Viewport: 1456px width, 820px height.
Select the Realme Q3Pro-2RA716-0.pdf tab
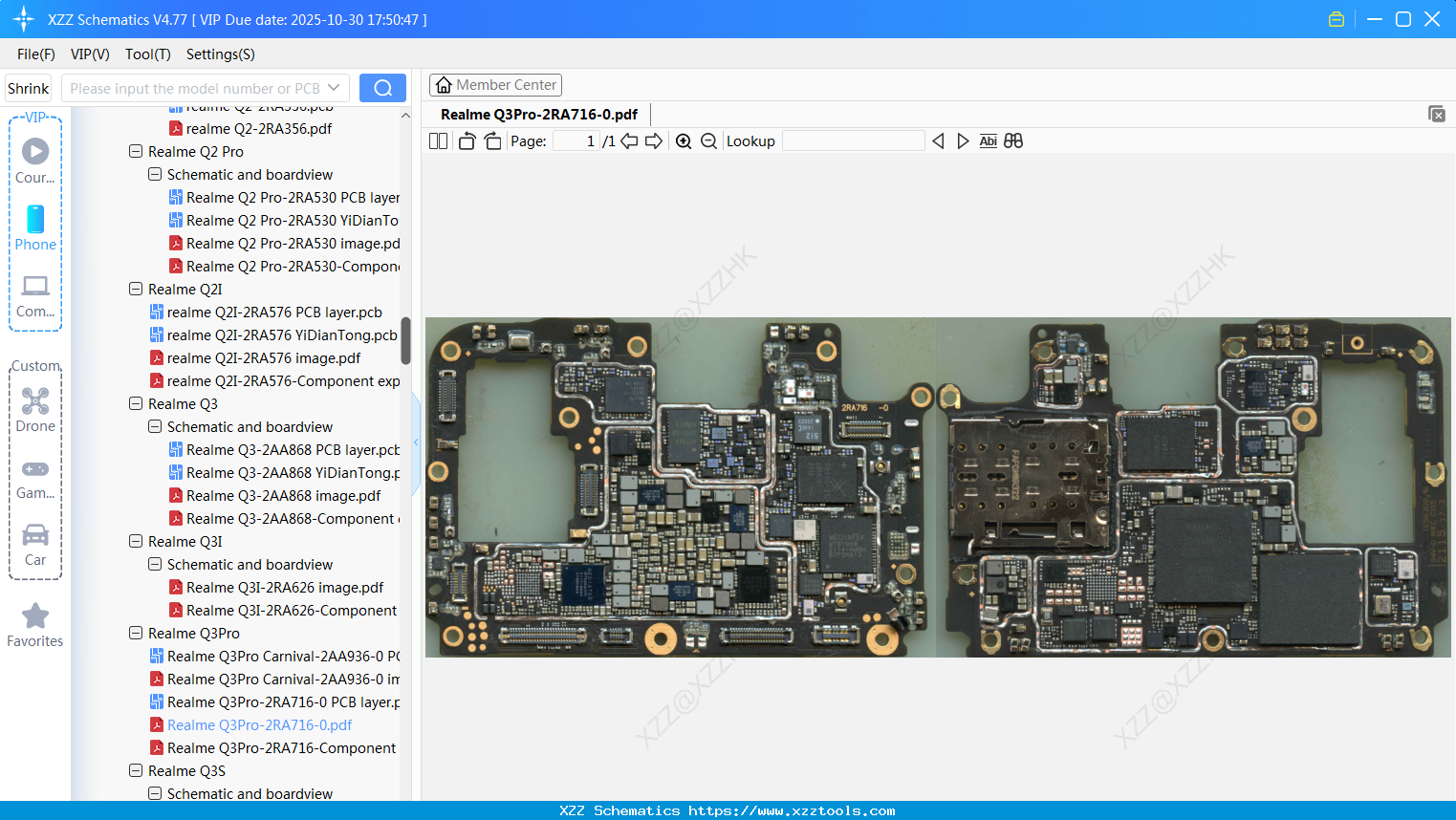539,115
